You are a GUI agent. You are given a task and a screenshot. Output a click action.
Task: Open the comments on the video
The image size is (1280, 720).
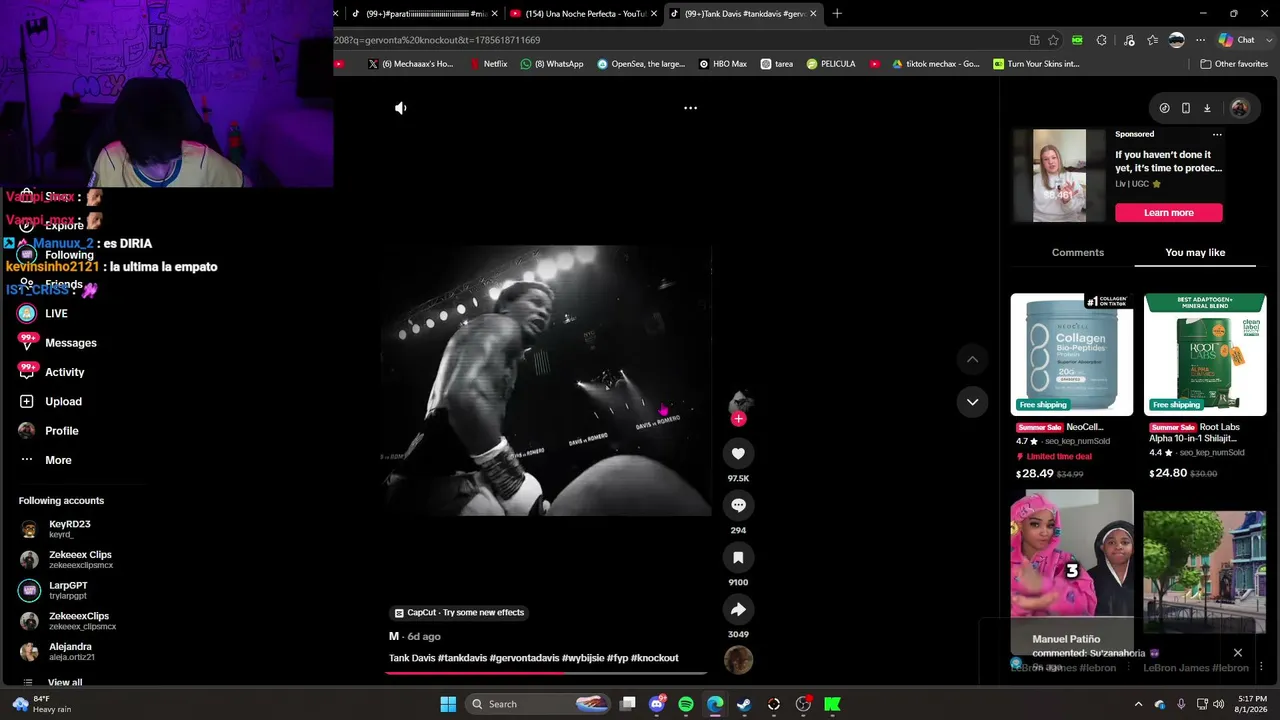click(x=738, y=506)
